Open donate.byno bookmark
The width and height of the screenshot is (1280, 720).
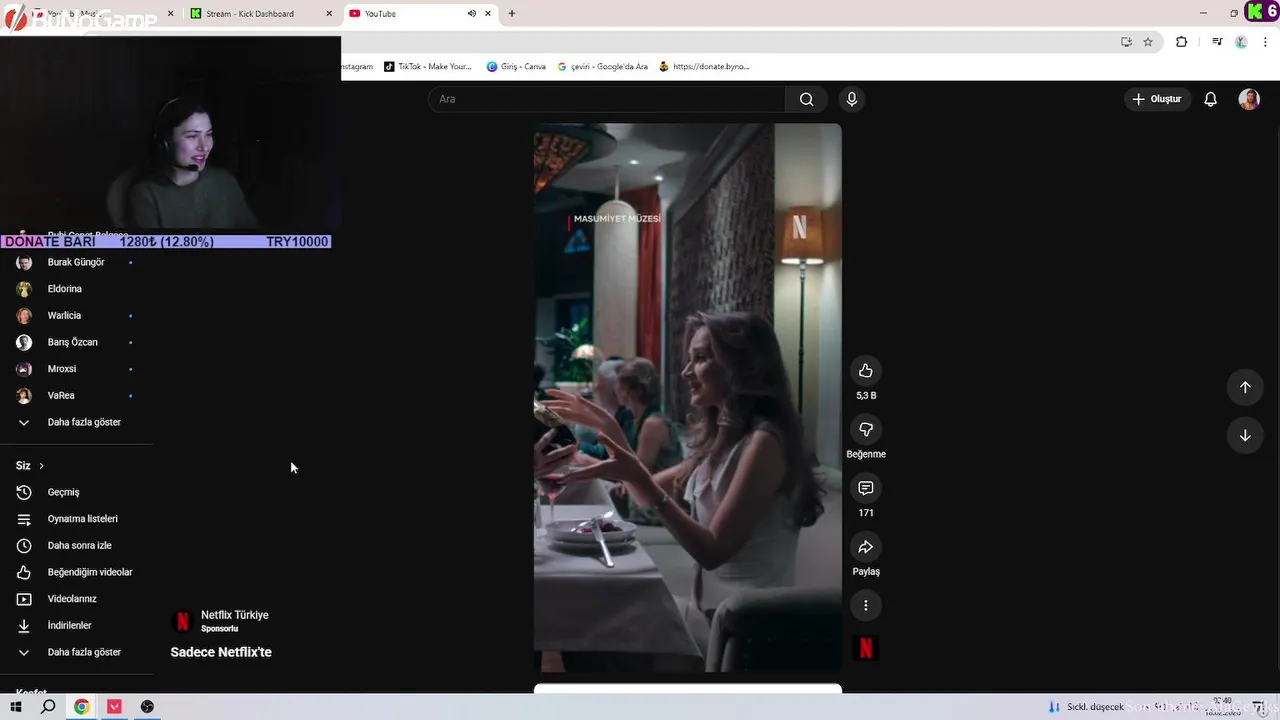pyautogui.click(x=704, y=67)
